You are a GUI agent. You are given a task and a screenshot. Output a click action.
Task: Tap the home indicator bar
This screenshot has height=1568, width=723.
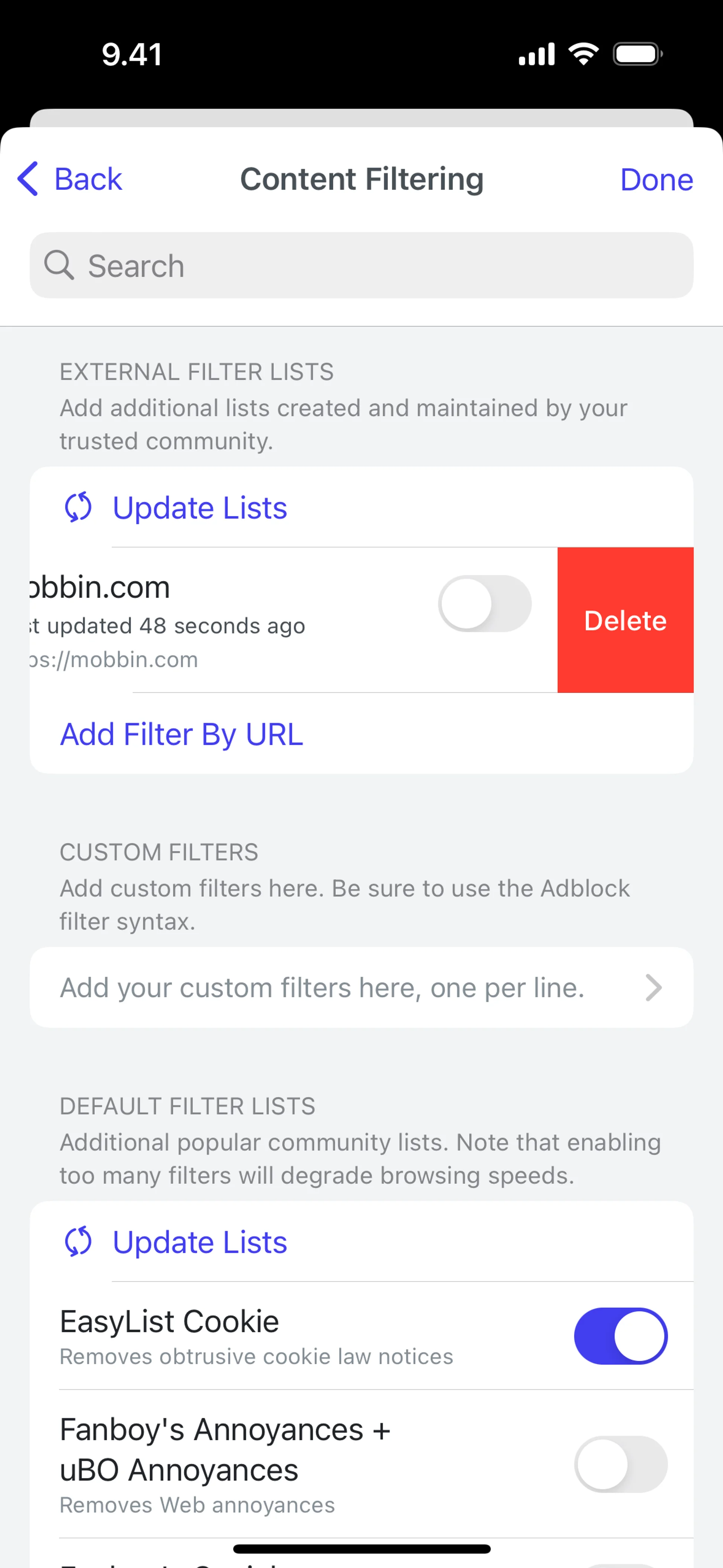(361, 1548)
